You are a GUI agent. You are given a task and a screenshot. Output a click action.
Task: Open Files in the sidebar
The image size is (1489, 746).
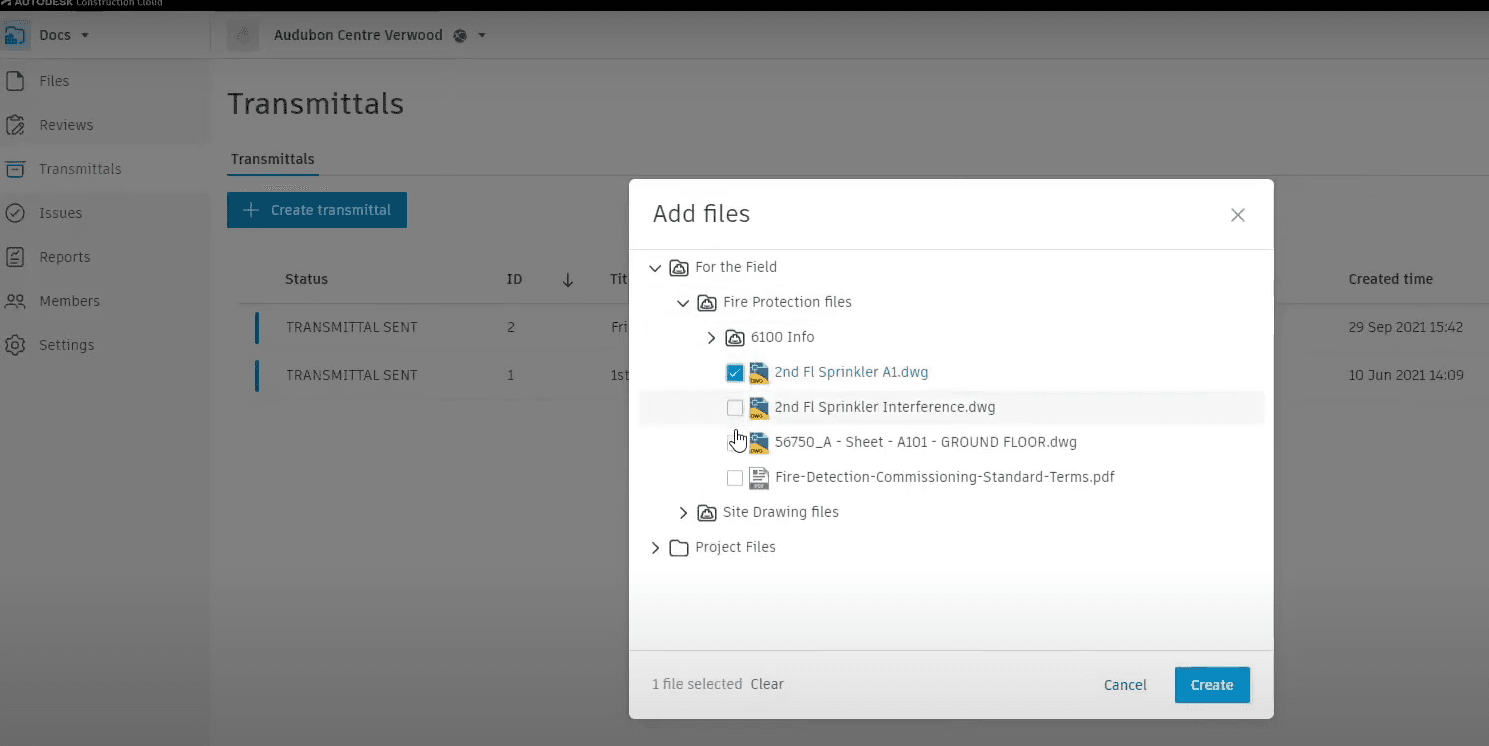coord(54,81)
